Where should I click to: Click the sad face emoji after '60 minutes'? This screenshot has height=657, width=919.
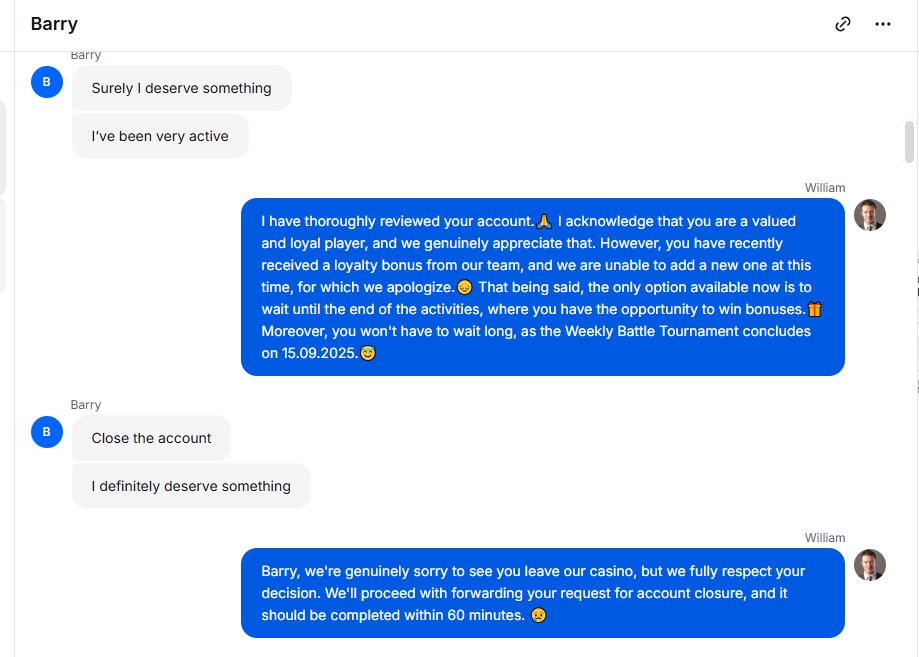539,615
